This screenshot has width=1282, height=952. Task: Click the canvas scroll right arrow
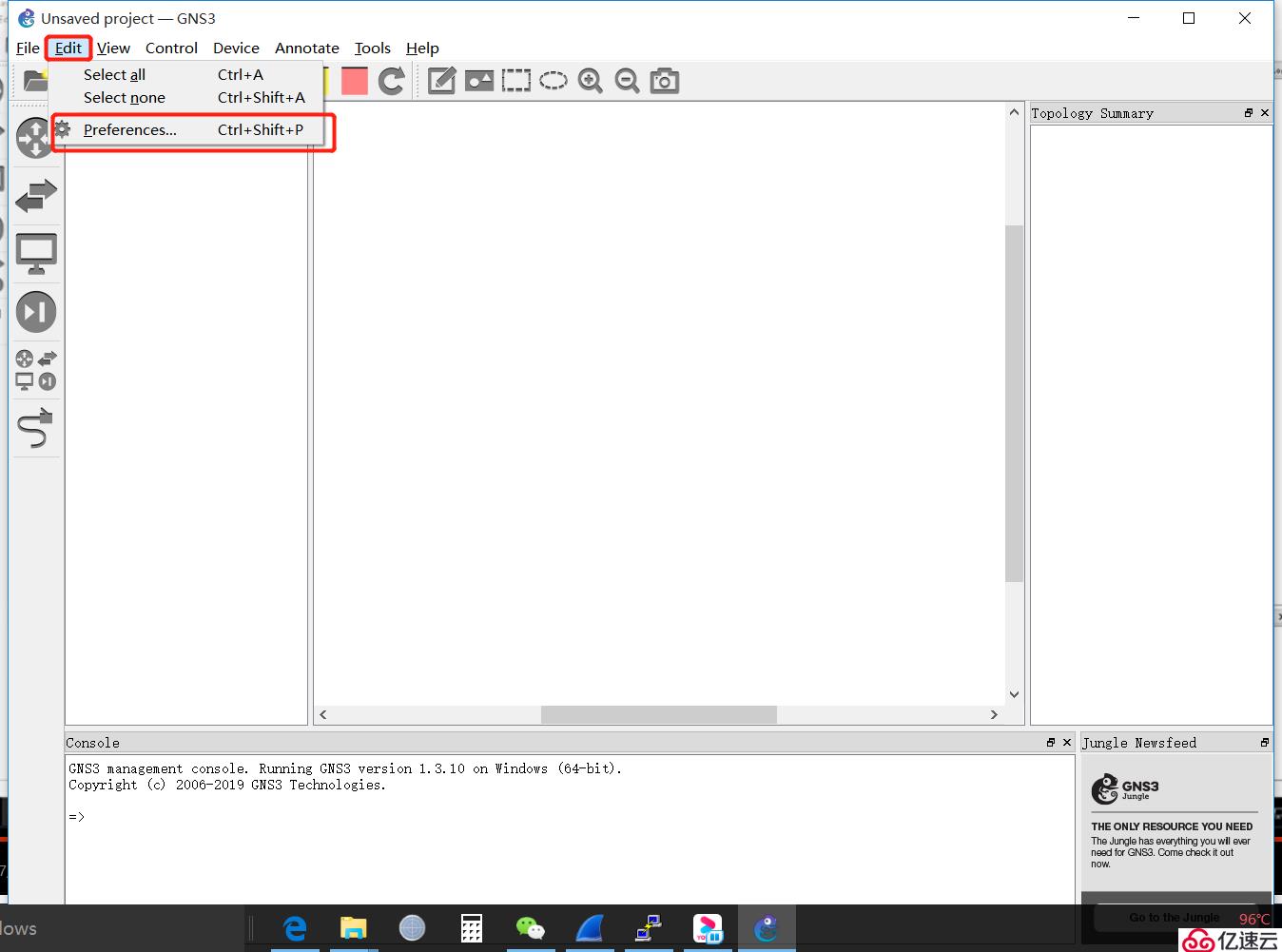pyautogui.click(x=994, y=714)
